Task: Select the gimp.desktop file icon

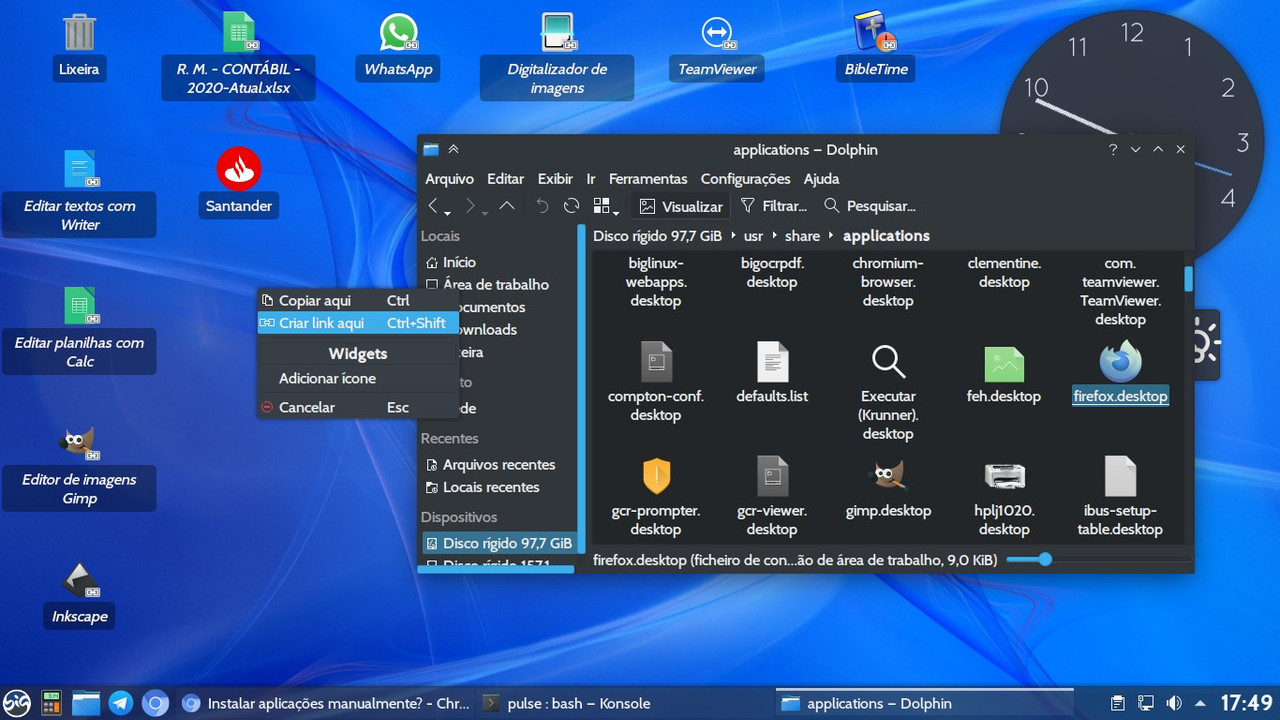Action: [888, 476]
